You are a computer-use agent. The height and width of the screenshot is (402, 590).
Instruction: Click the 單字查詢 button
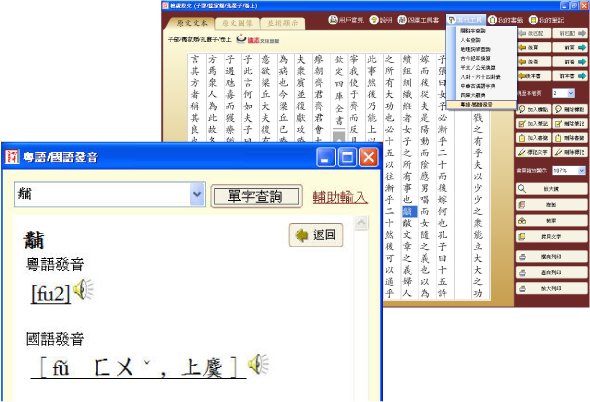tap(256, 196)
